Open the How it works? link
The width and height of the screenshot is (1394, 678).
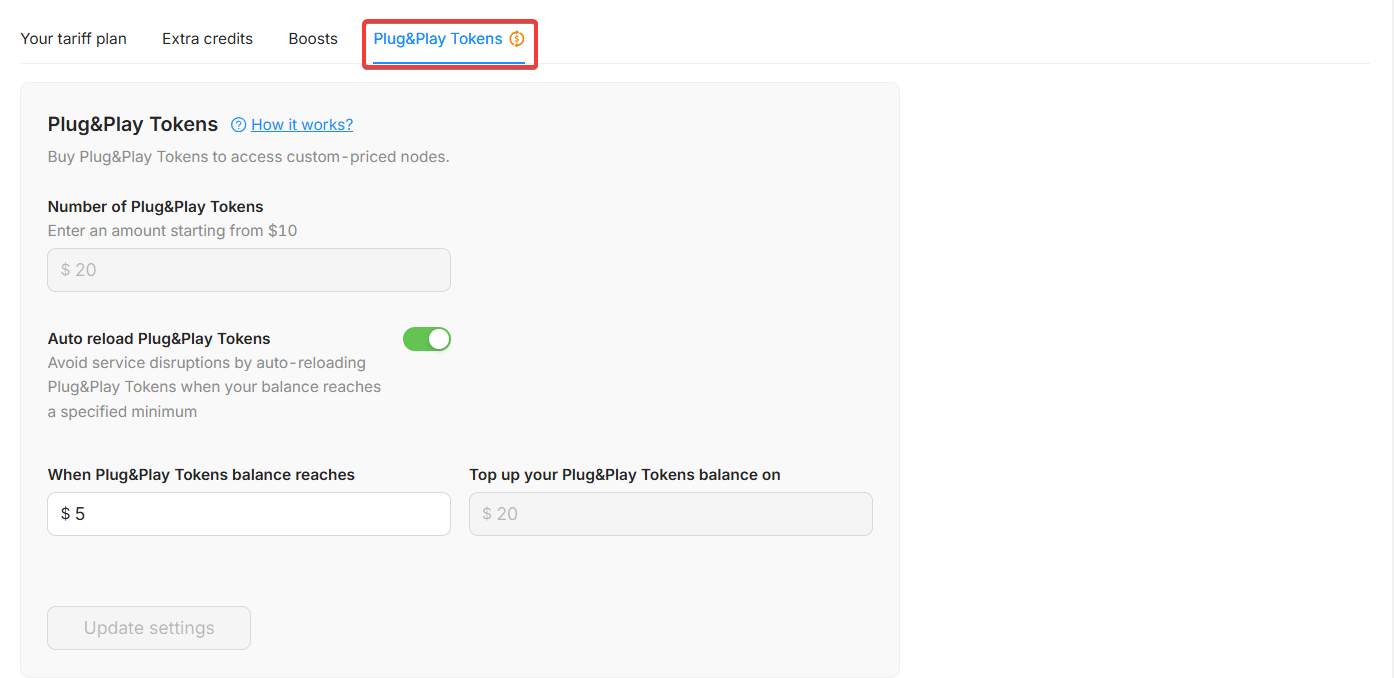[302, 125]
